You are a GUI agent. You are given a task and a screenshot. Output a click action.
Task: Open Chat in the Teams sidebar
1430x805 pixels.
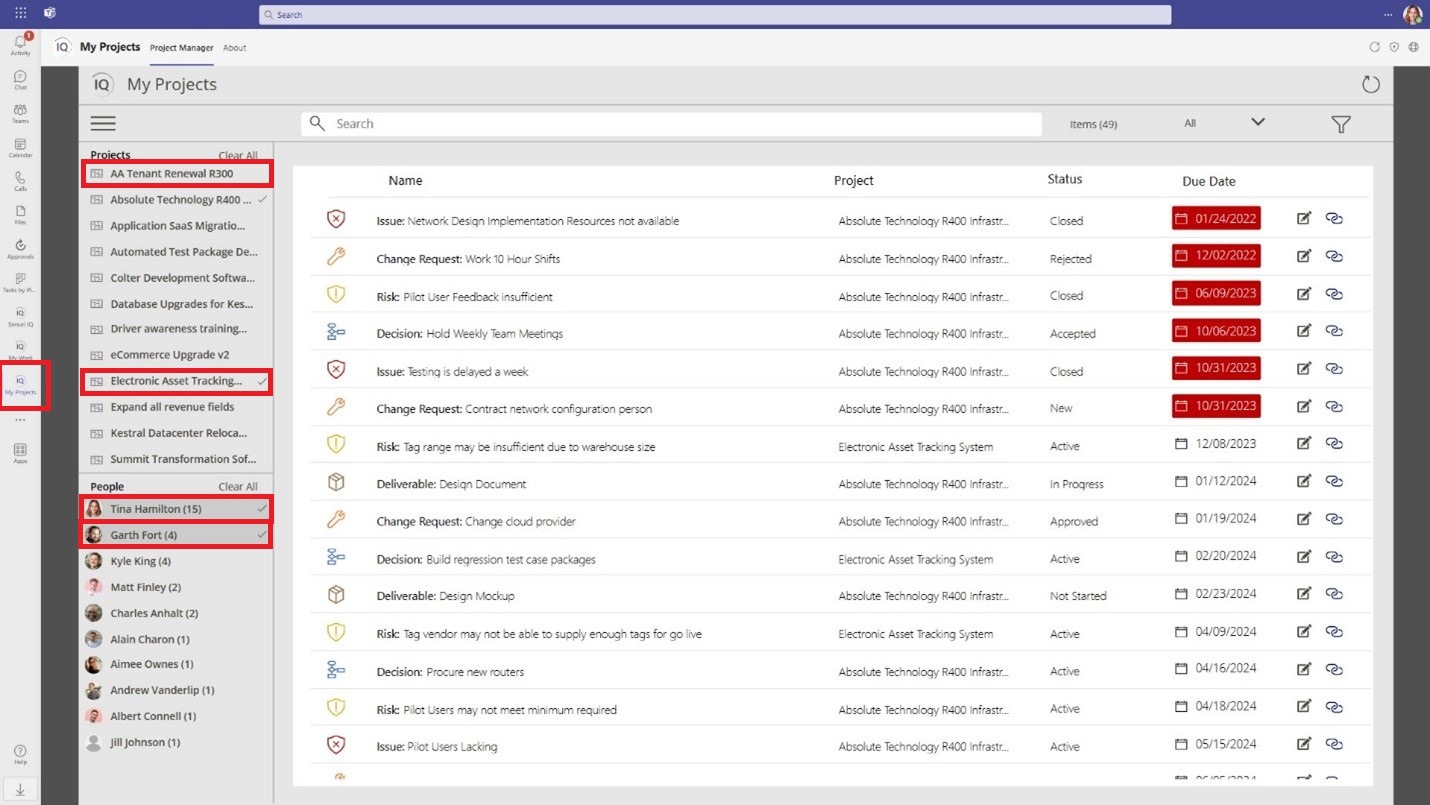(20, 80)
